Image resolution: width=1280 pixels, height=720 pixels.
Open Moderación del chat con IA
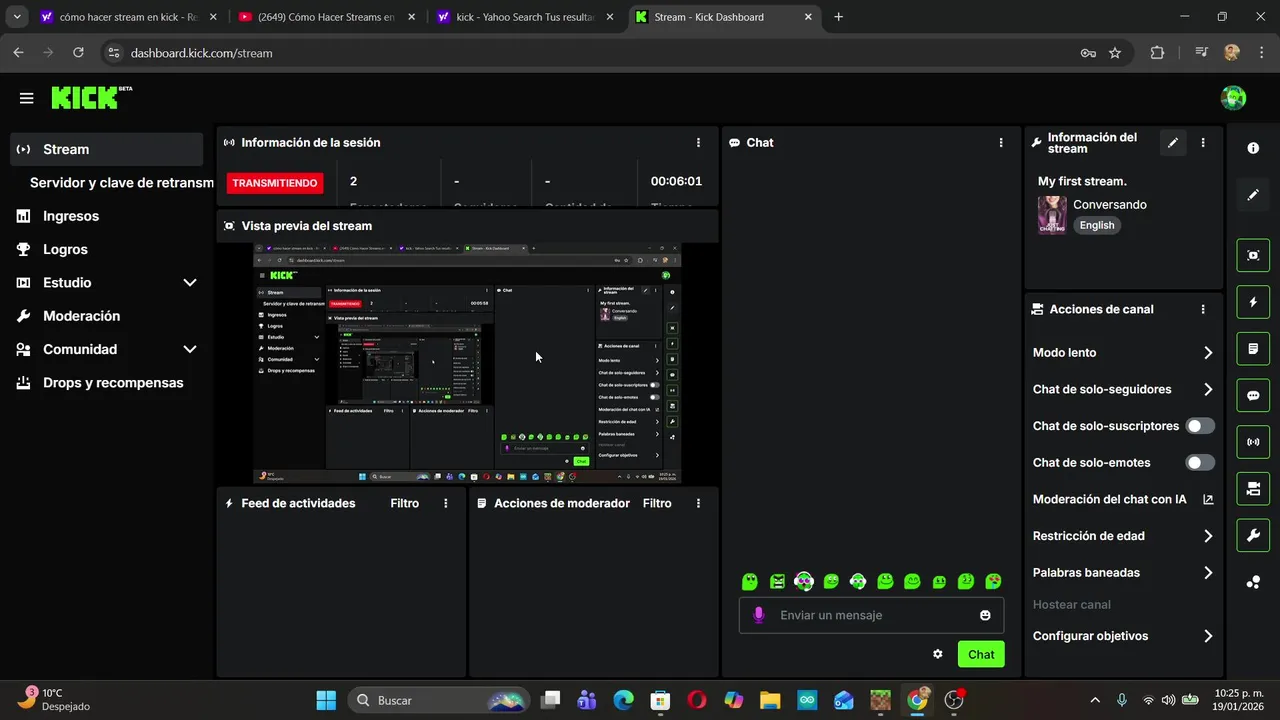tap(1123, 499)
